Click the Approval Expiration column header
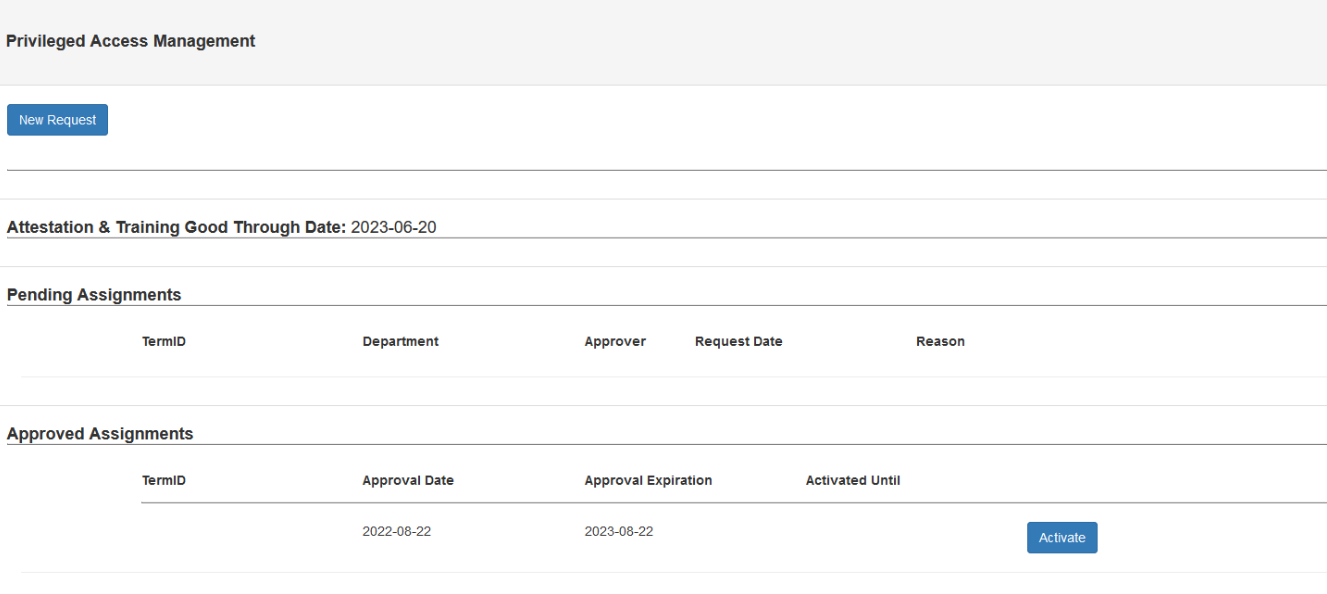This screenshot has height=594, width=1327. 648,481
